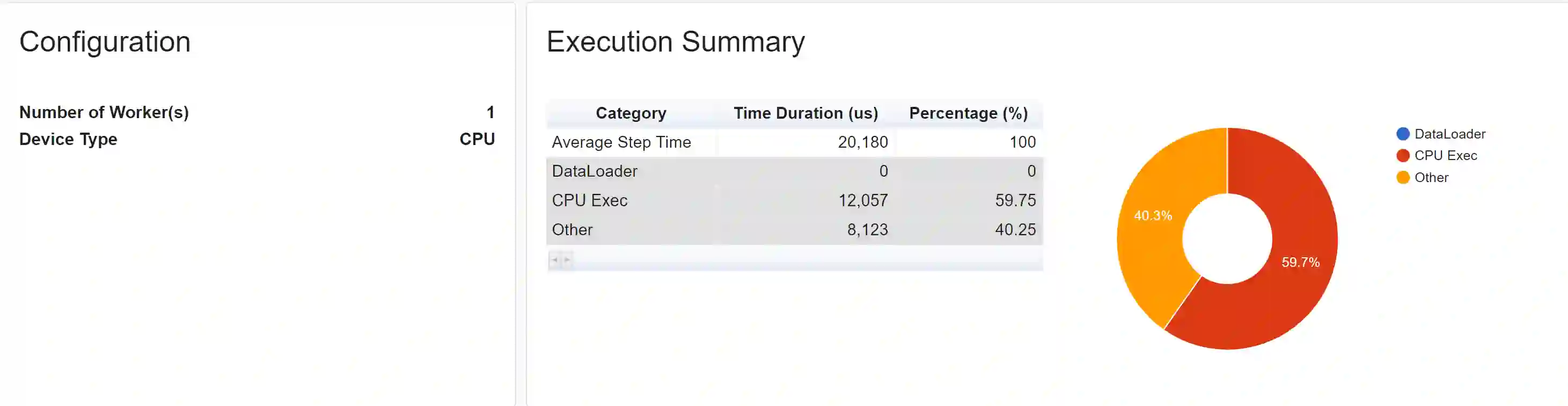Select the CPU Exec table row
The height and width of the screenshot is (406, 1568).
click(589, 200)
